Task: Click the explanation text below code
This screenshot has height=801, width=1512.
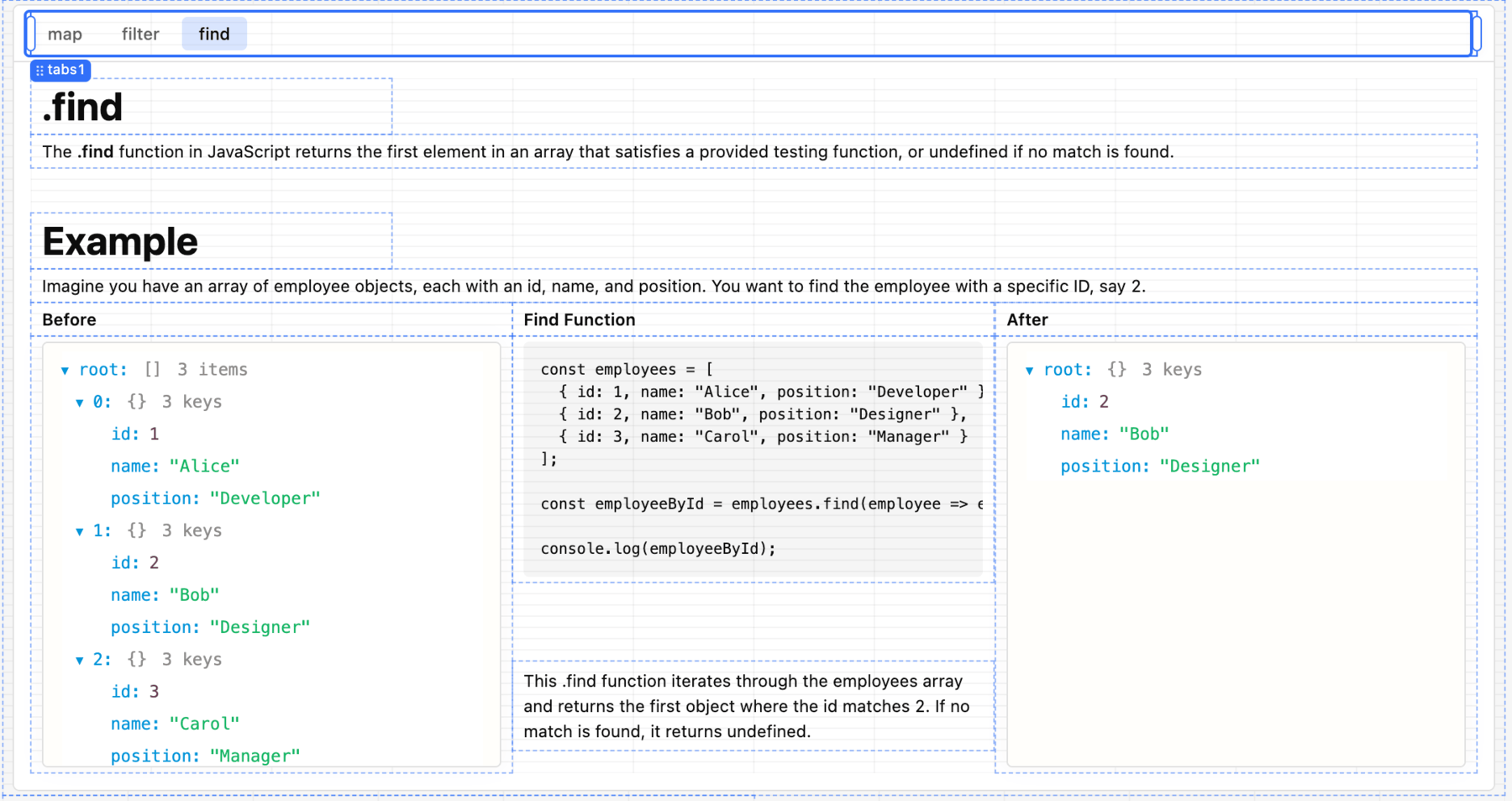Action: tap(747, 706)
